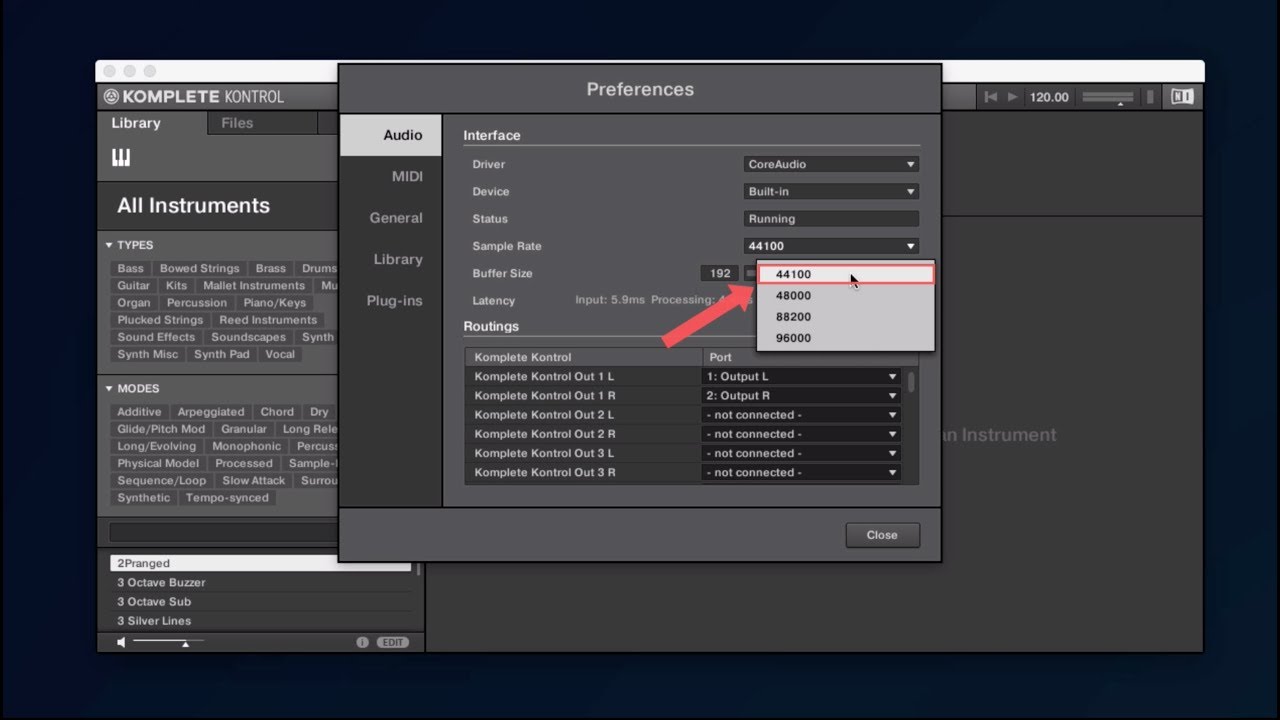The image size is (1280, 720).
Task: Start playback with the play icon
Action: 1013,97
